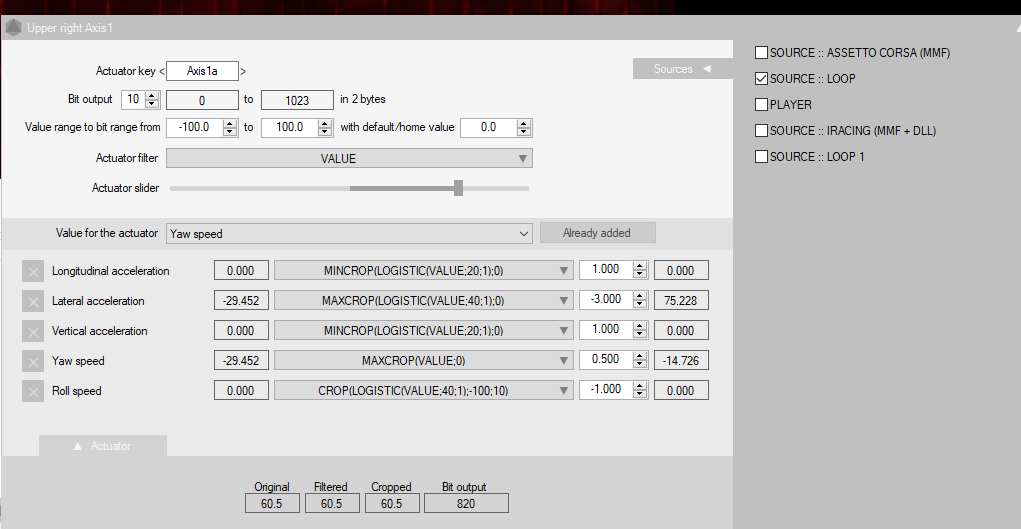The width and height of the screenshot is (1021, 529).
Task: Open the Value for the actuator dropdown
Action: (349, 233)
